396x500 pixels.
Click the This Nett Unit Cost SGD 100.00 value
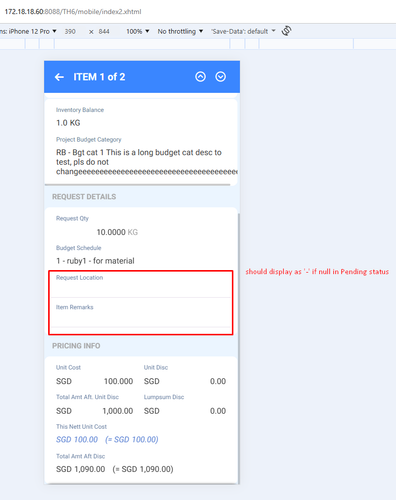pos(77,439)
